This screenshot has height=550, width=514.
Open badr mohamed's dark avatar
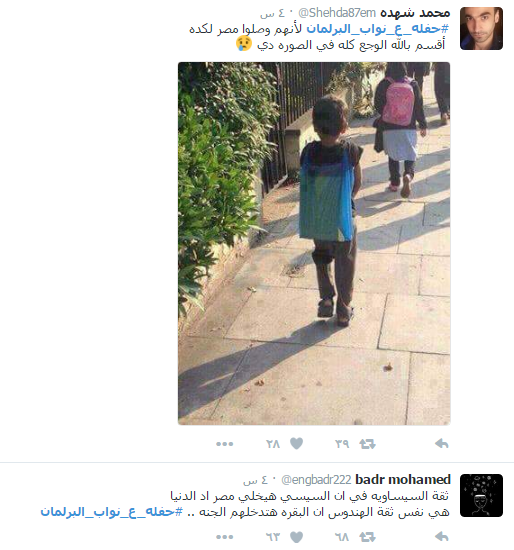pyautogui.click(x=481, y=495)
